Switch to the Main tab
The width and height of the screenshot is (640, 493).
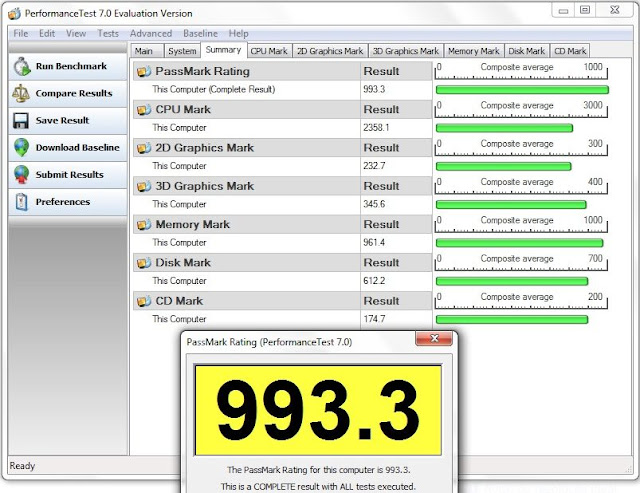coord(147,51)
